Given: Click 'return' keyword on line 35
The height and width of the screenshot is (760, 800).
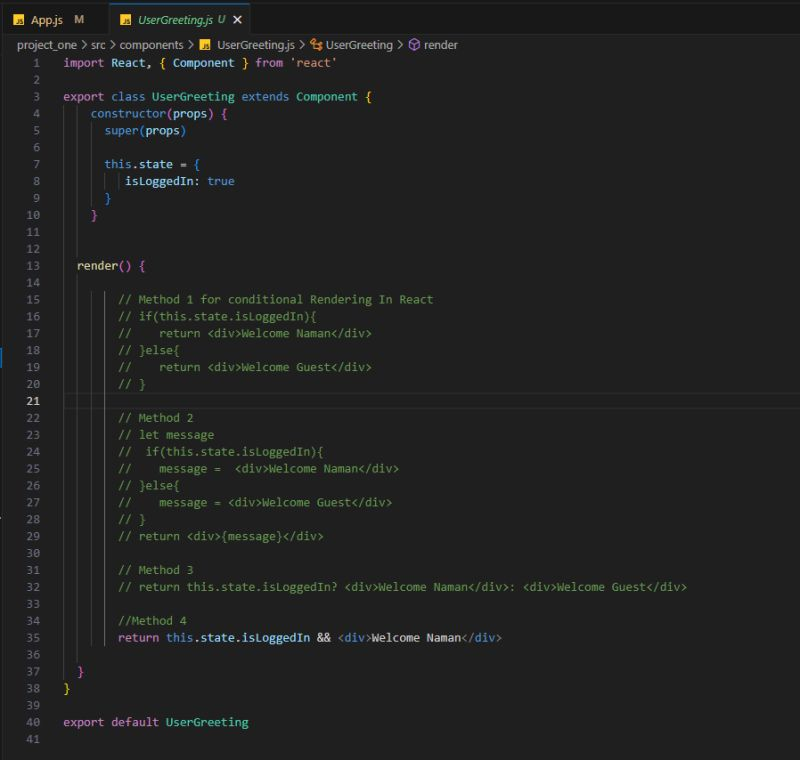Looking at the screenshot, I should pyautogui.click(x=138, y=638).
